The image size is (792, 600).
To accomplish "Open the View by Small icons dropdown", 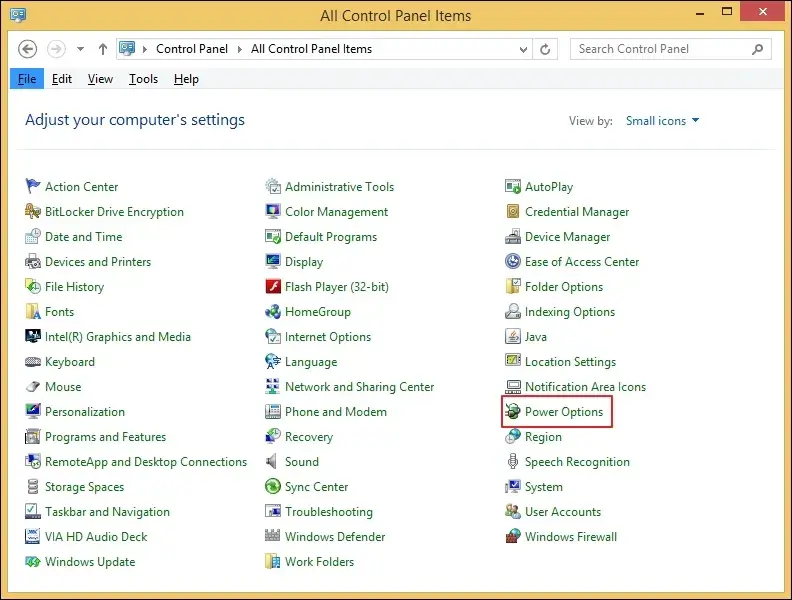I will pyautogui.click(x=662, y=121).
